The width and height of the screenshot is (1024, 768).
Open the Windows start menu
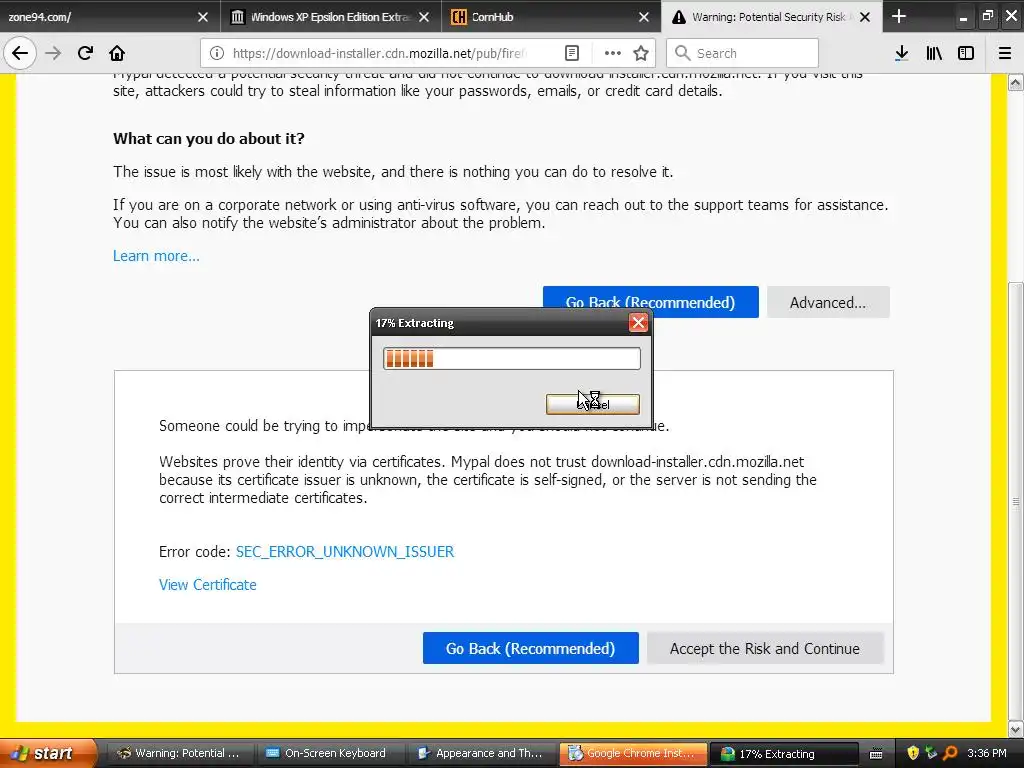(47, 753)
